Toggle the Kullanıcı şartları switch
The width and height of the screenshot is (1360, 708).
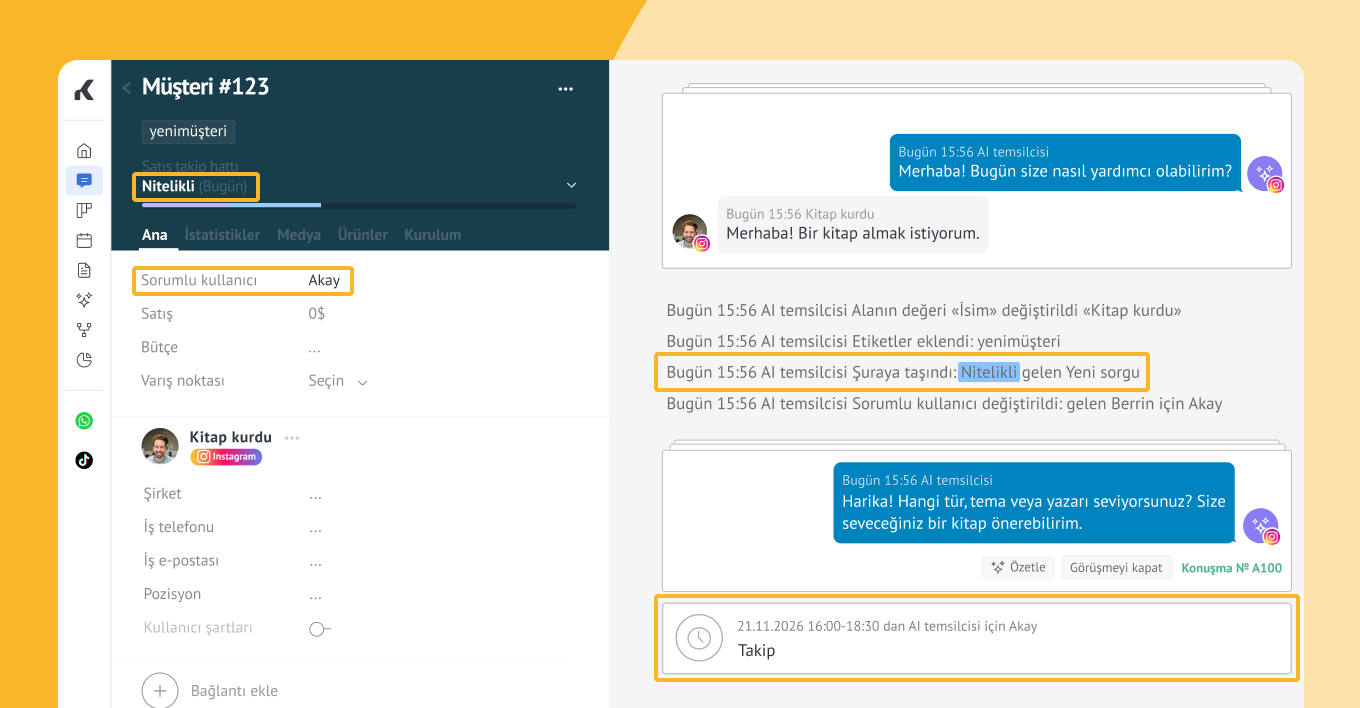[x=319, y=629]
